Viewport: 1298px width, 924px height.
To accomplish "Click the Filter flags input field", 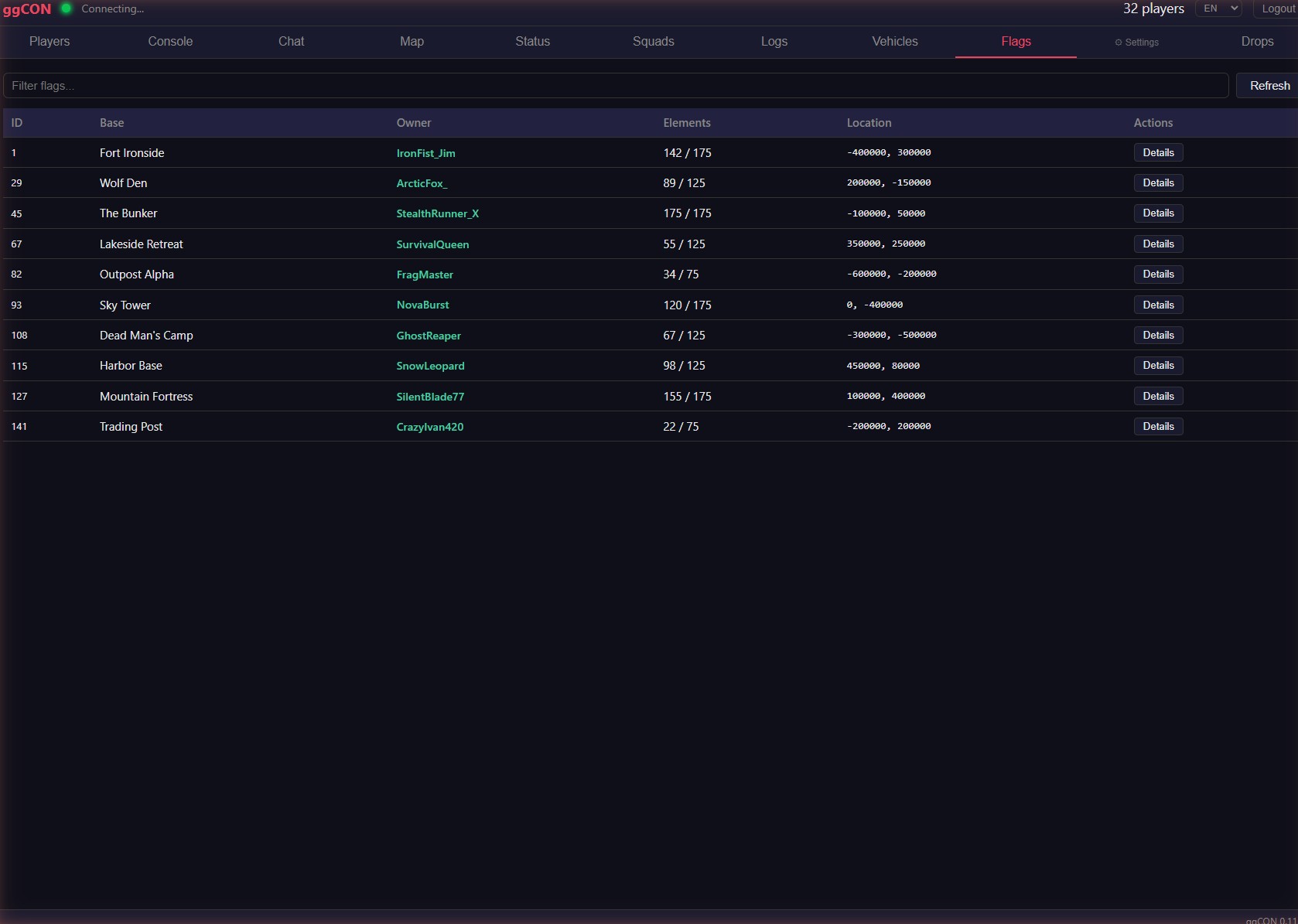I will pos(616,86).
